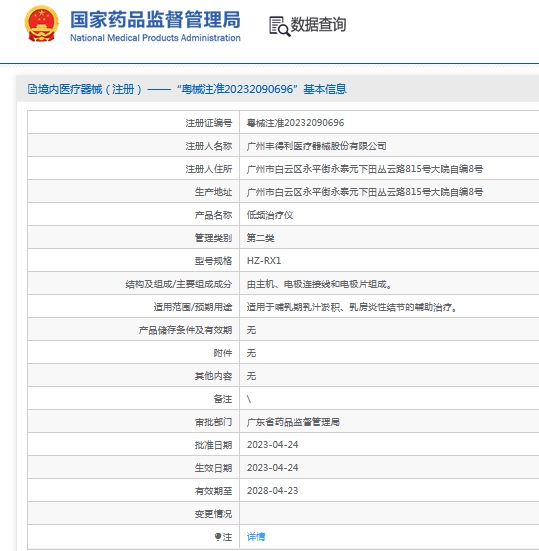539x551 pixels.
Task: Click the national emblem logo
Action: click(41, 24)
